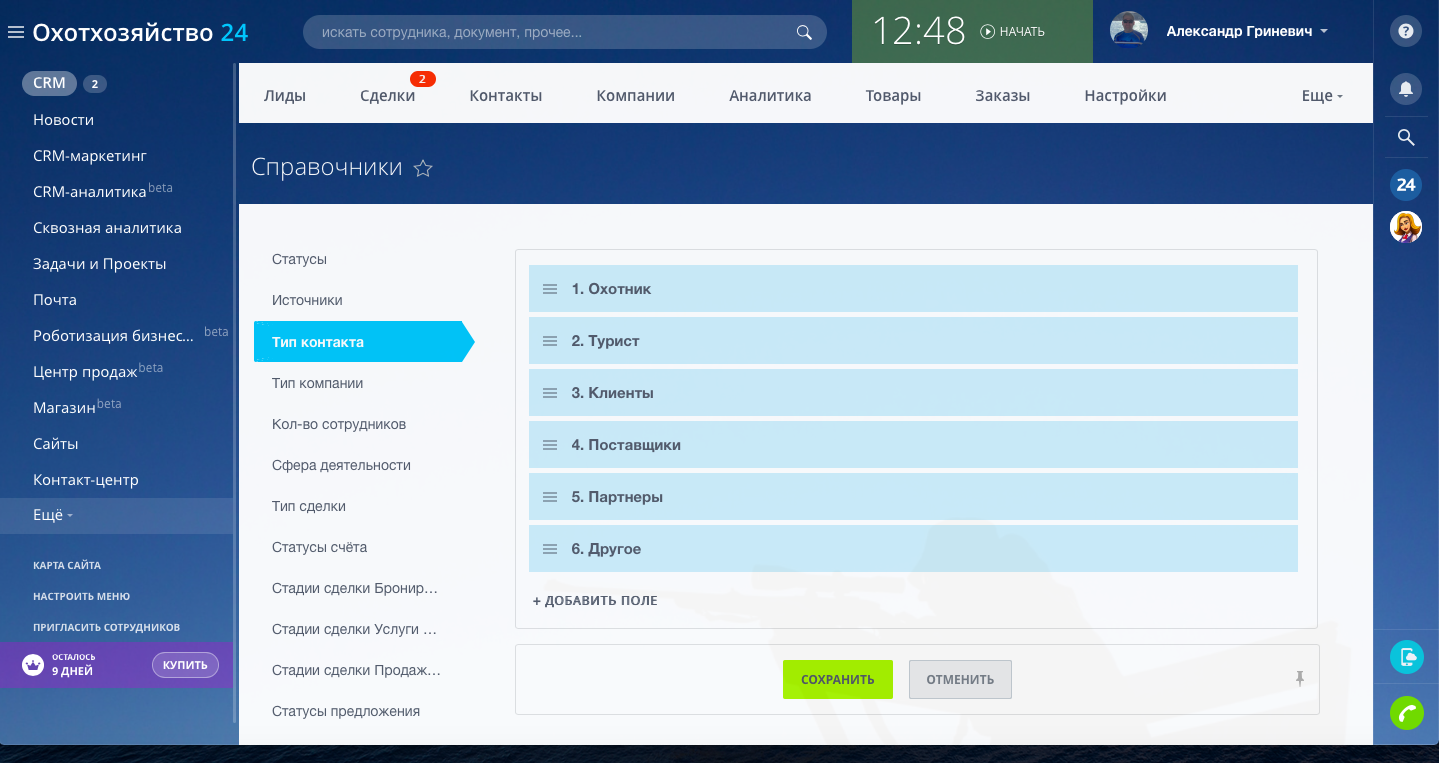Select the Сфера деятельности reference list
Screen dimensions: 1439x763
341,465
